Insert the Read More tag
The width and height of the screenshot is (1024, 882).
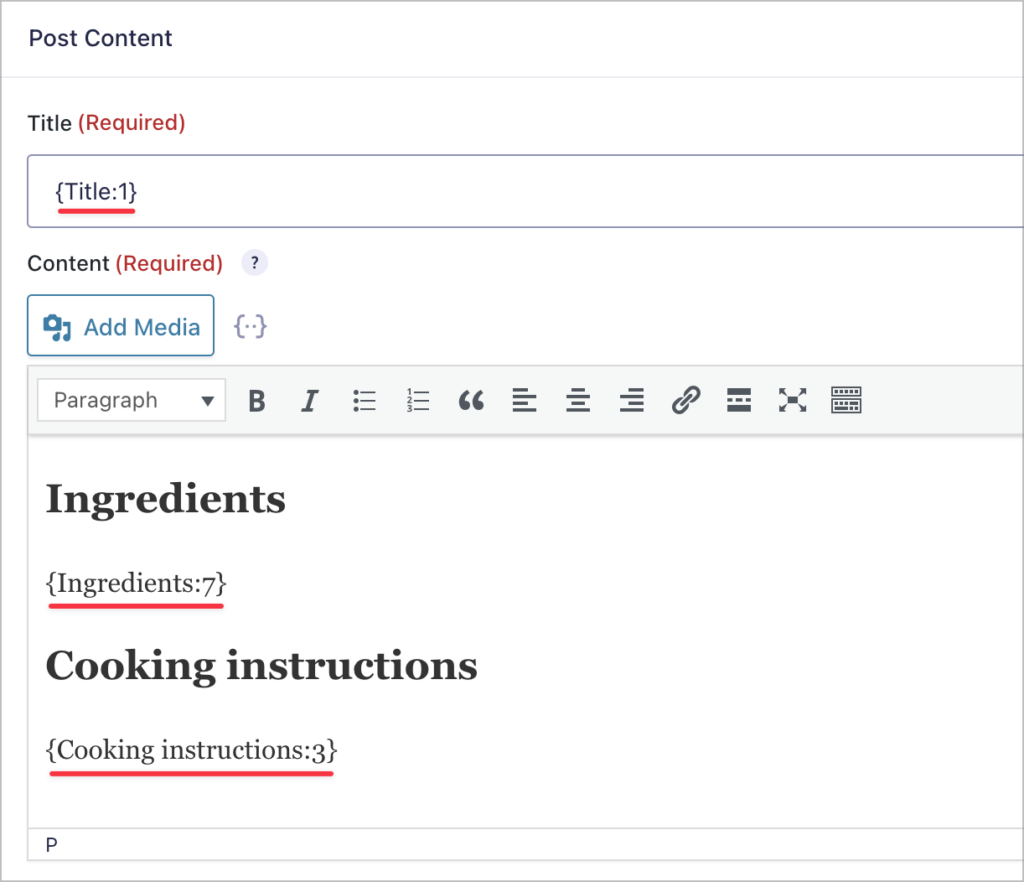[x=739, y=400]
